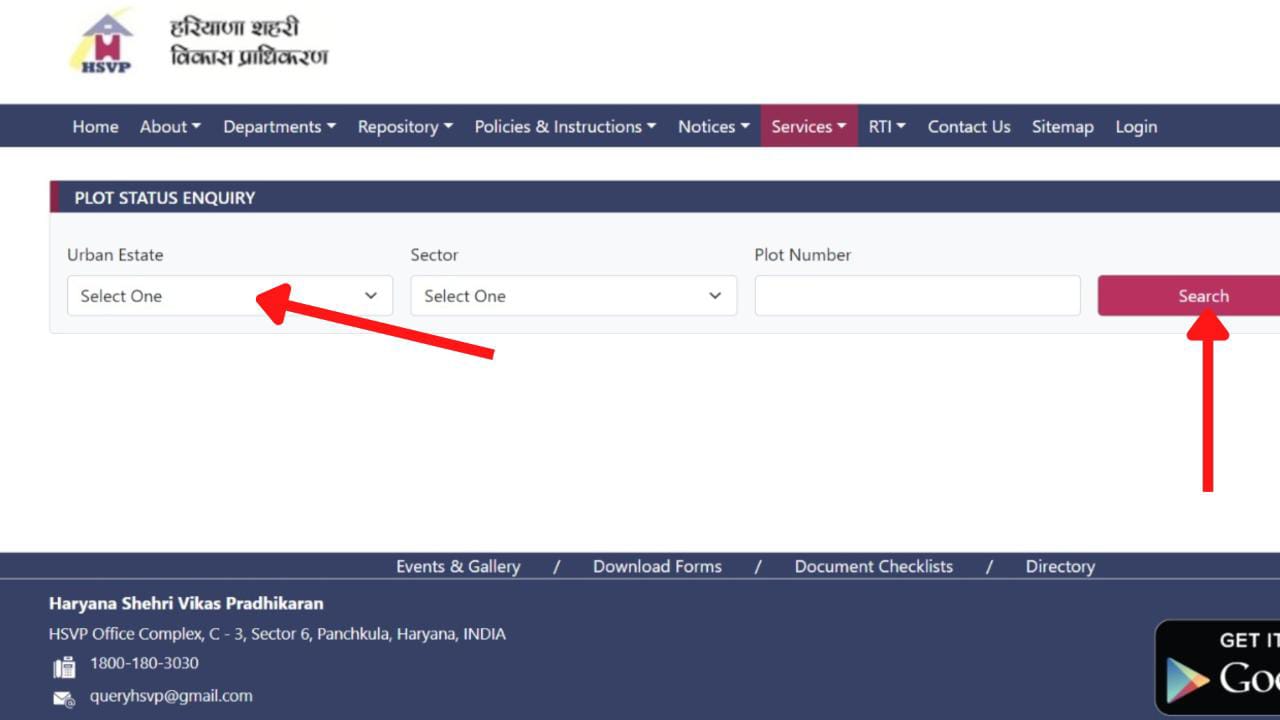The width and height of the screenshot is (1280, 720).
Task: Click the telephone icon in the footer
Action: click(x=63, y=664)
